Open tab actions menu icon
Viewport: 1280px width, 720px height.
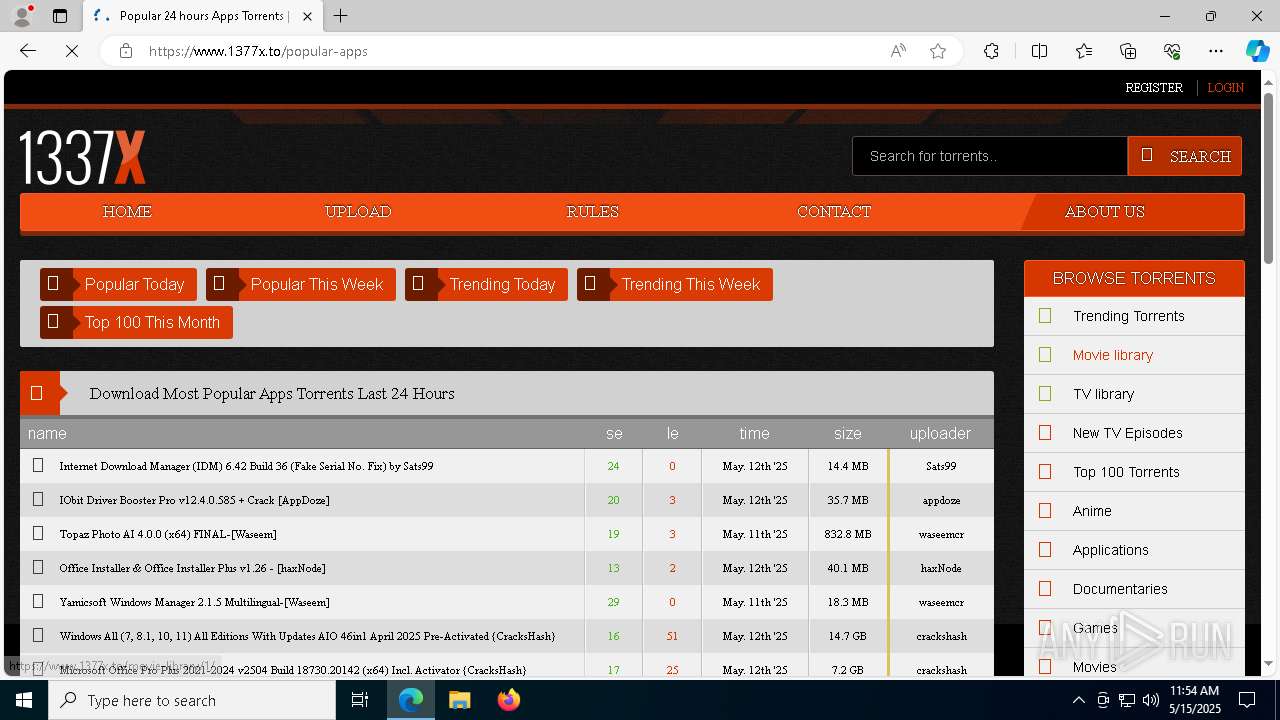coord(60,16)
